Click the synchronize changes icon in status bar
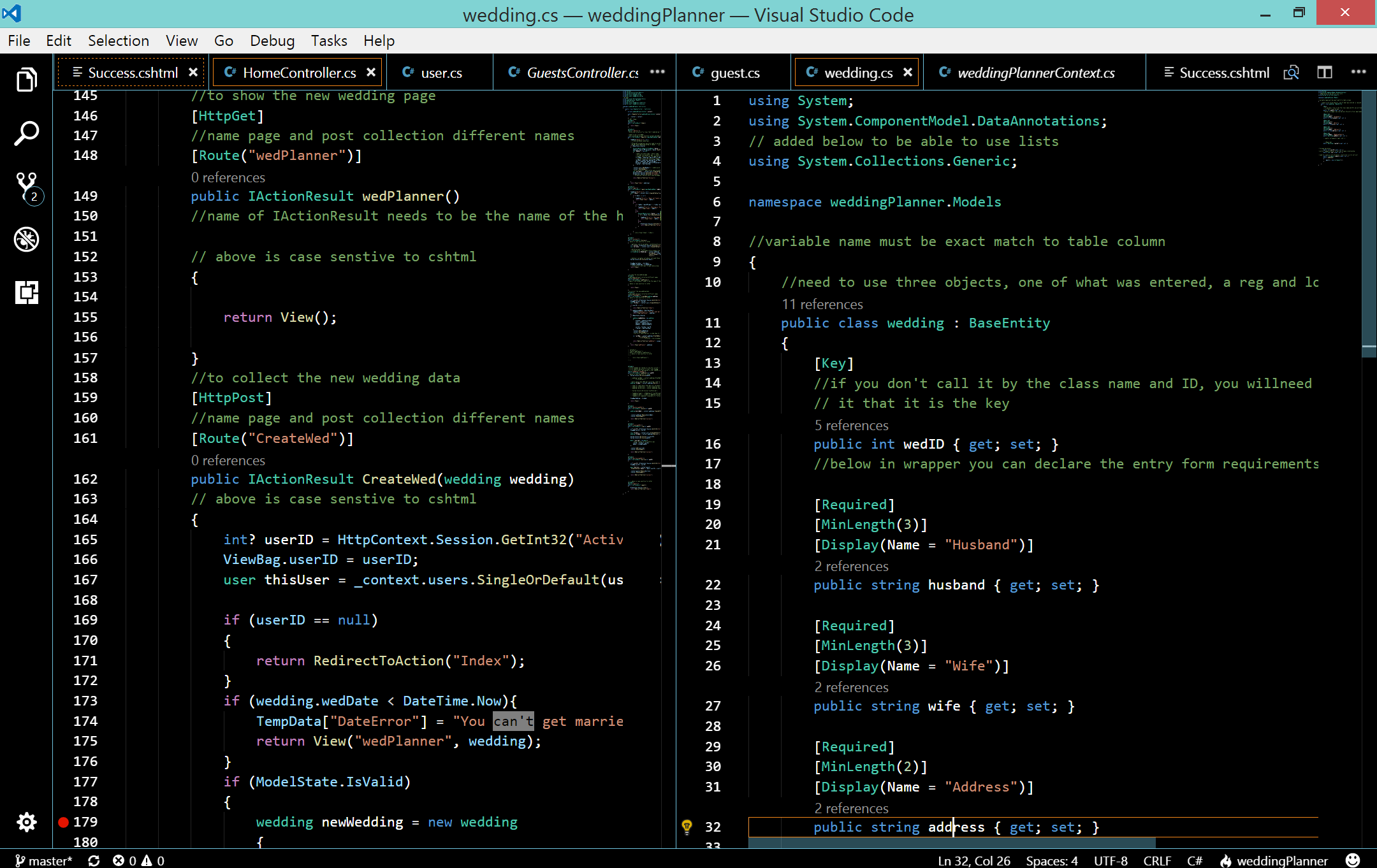The height and width of the screenshot is (868, 1377). pos(94,860)
